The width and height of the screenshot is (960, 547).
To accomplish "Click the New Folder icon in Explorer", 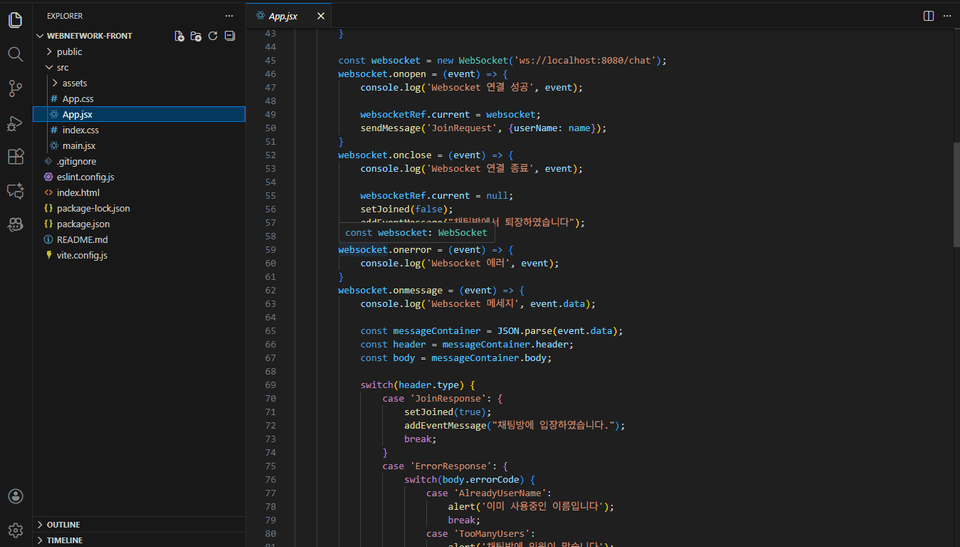I will pyautogui.click(x=196, y=36).
